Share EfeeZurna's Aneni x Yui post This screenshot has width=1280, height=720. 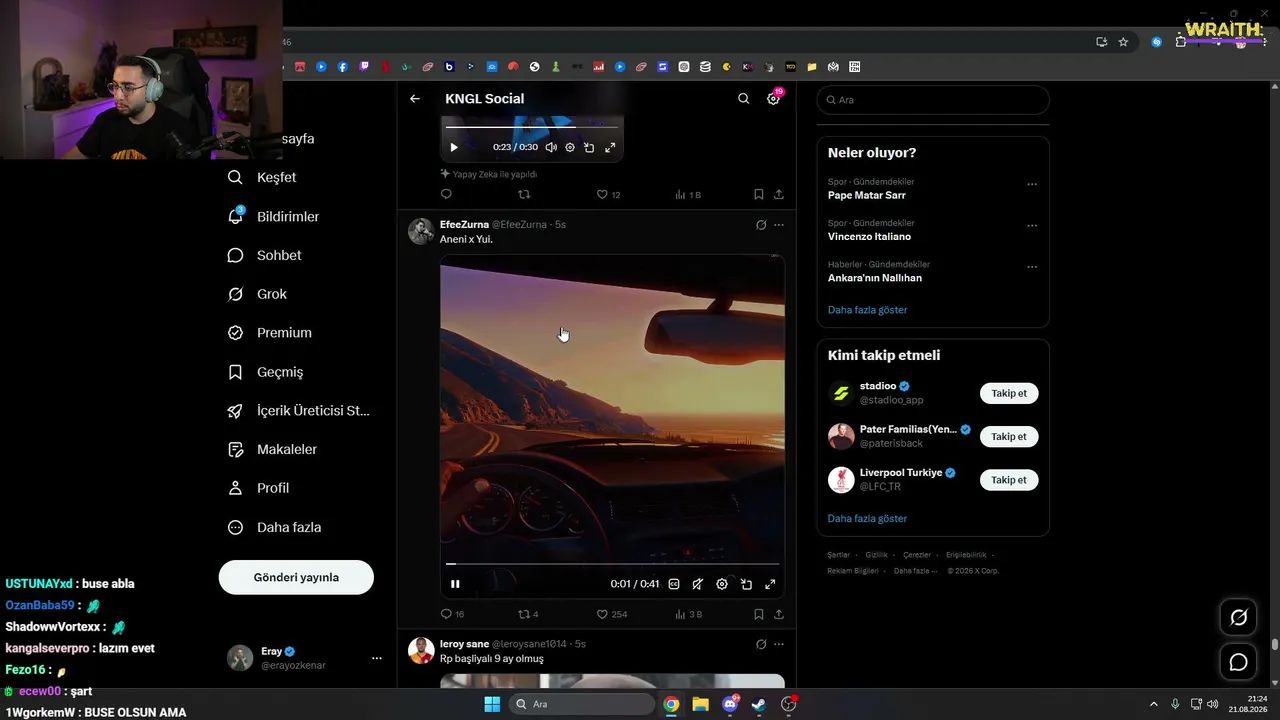(x=779, y=614)
